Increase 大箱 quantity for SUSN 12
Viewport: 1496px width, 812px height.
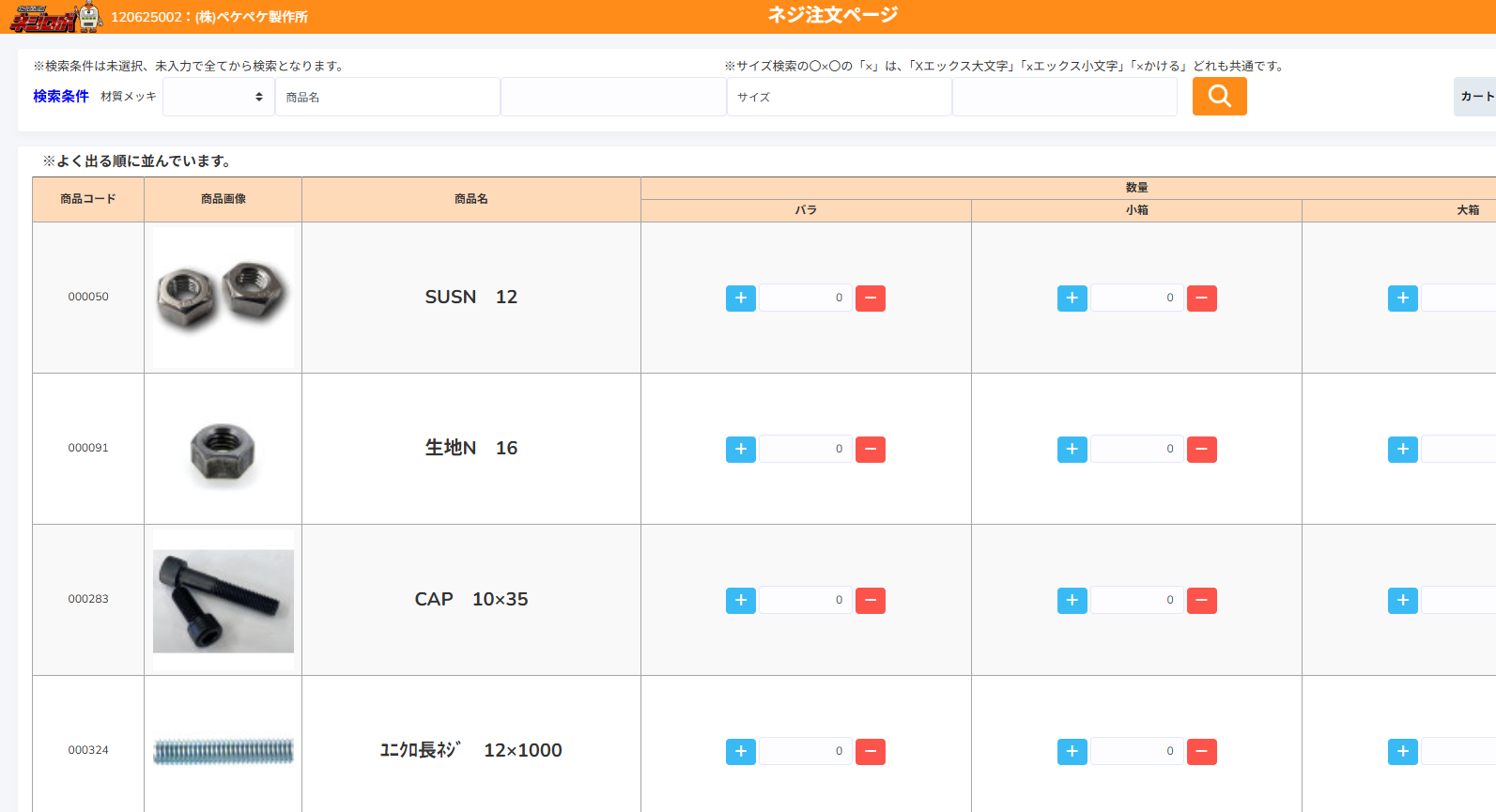tap(1403, 299)
